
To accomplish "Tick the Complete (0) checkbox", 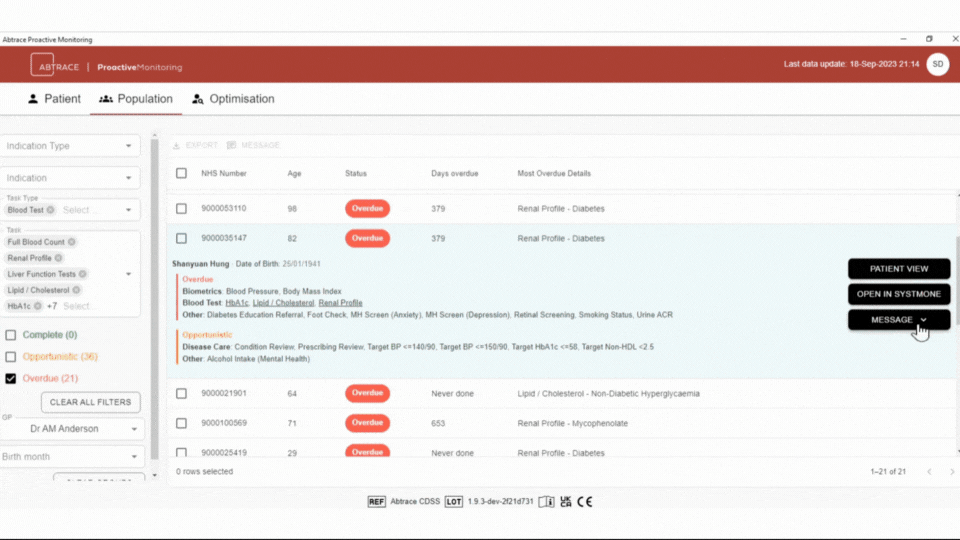I will 11,335.
